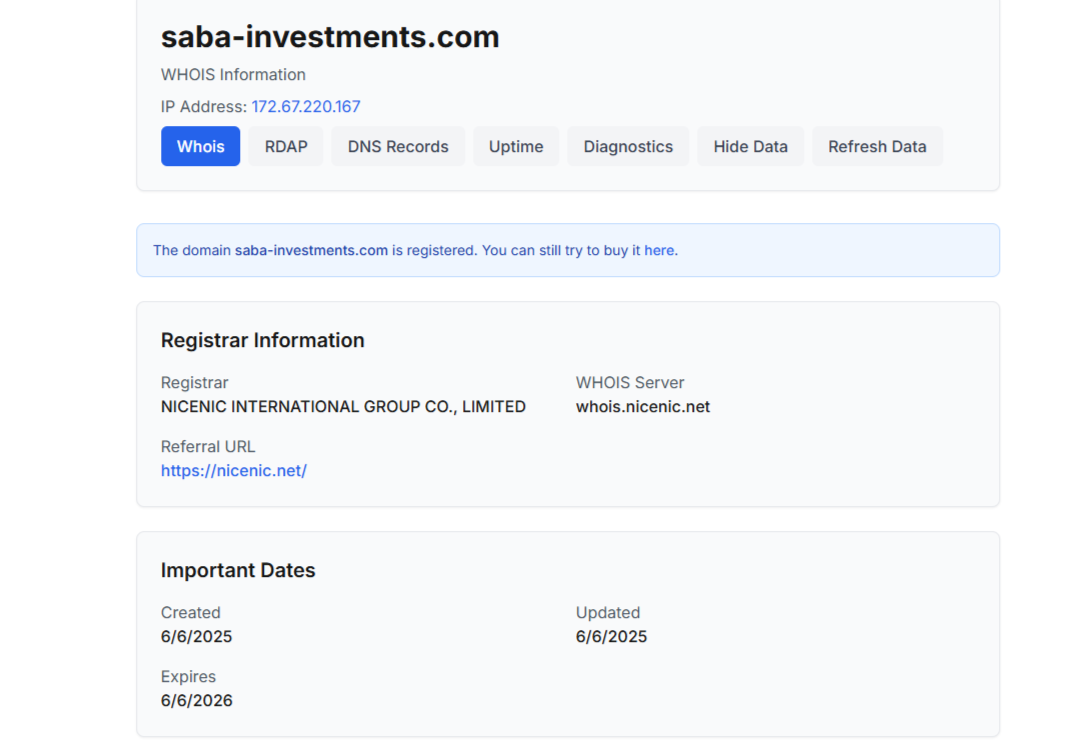Screen dimensions: 1070x747
Task: Click the Registrar Information heading
Action: [263, 340]
